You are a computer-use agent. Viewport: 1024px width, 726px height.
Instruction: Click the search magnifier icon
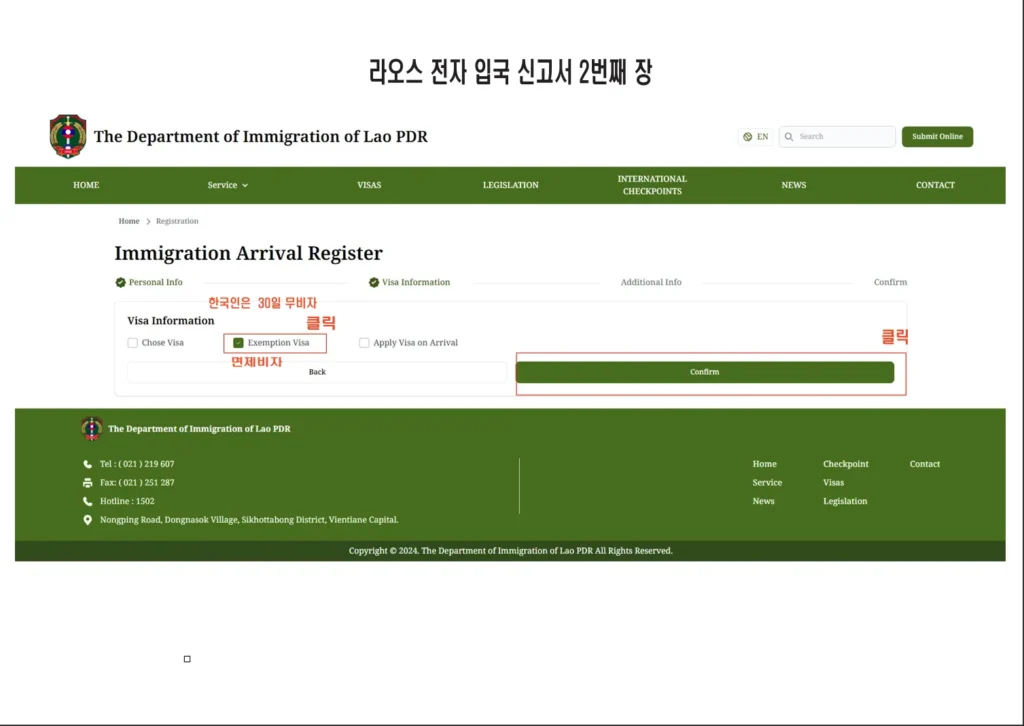pos(789,136)
